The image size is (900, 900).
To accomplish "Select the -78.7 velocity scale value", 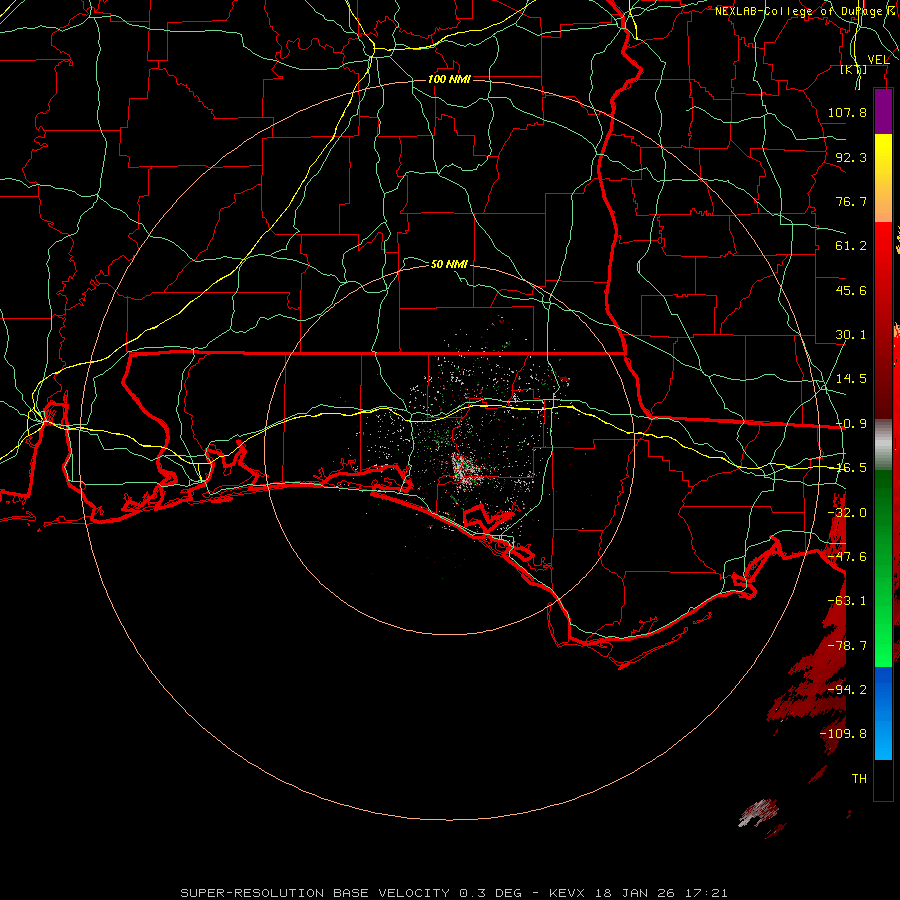I will point(847,646).
